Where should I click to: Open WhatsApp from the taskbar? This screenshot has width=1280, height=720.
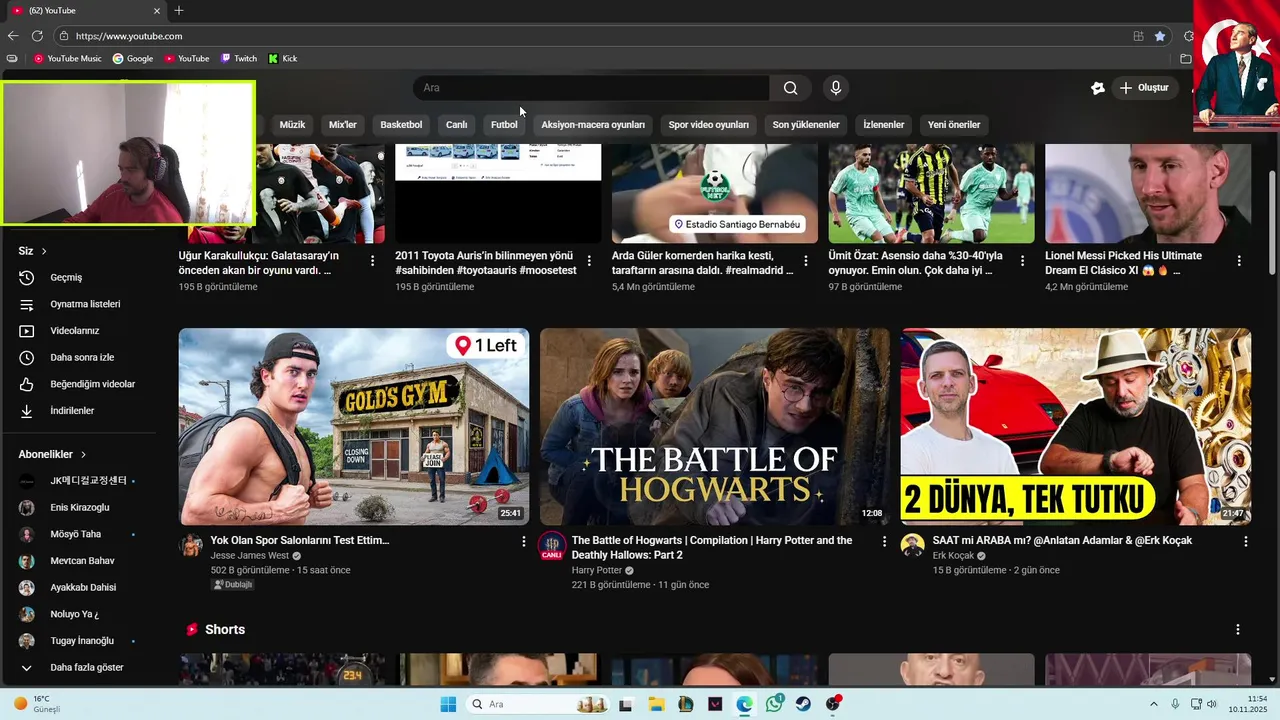click(775, 704)
